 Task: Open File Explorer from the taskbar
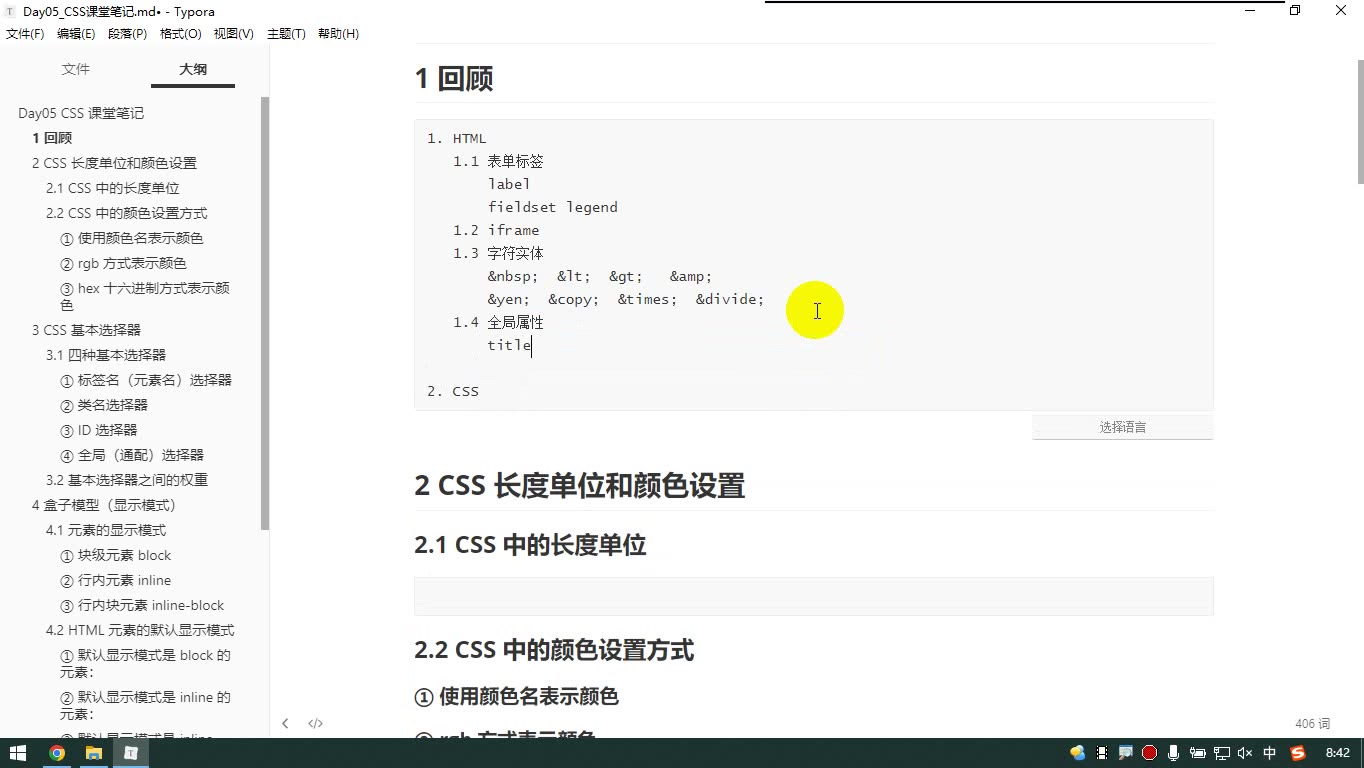tap(93, 753)
